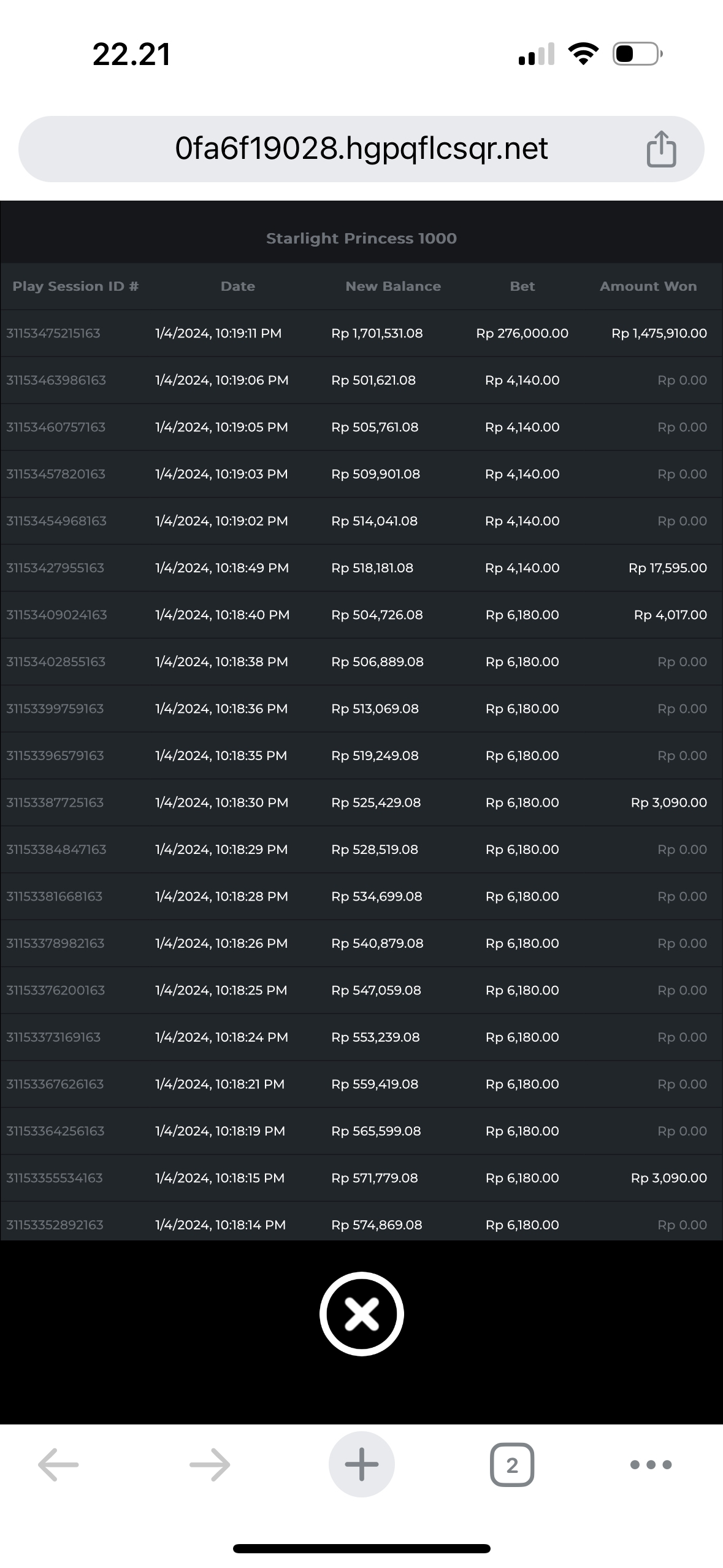Go back with the left arrow

58,1464
